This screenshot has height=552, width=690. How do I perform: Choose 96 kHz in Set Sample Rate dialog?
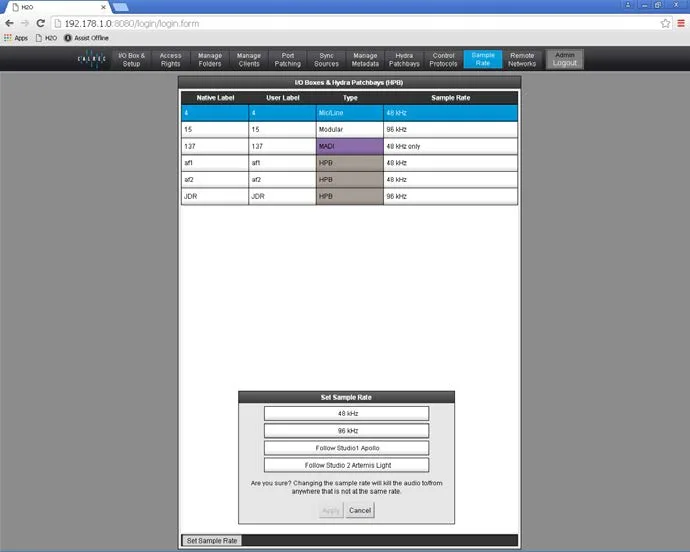346,431
